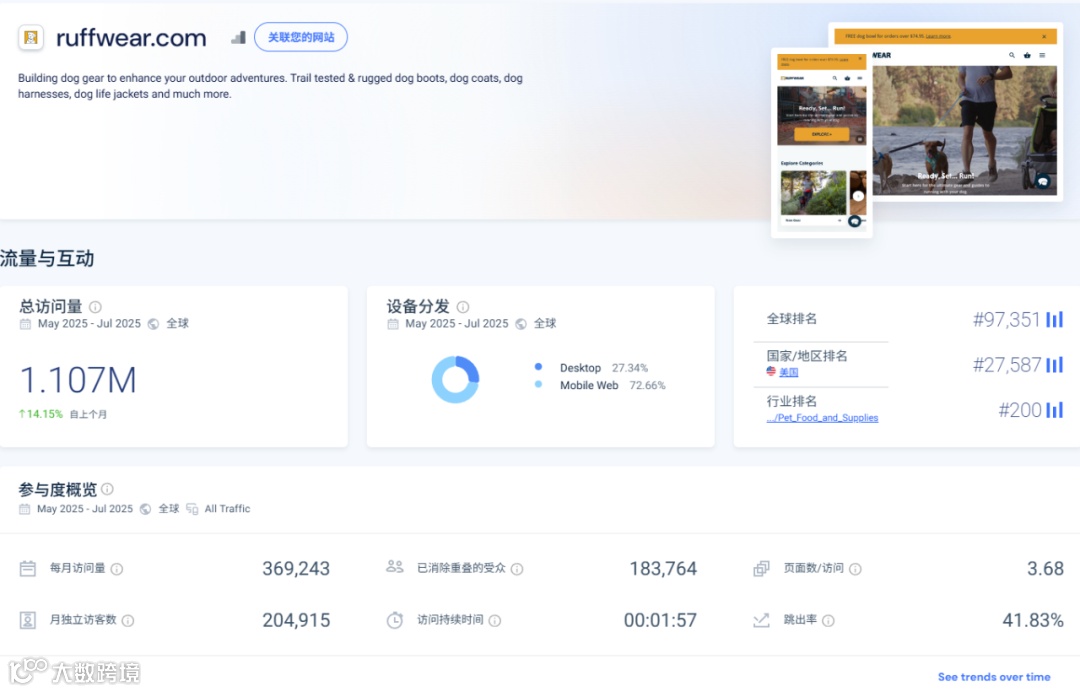Open the desktop site preview thumbnail
Screen dimensions: 1080x692
pos(964,112)
